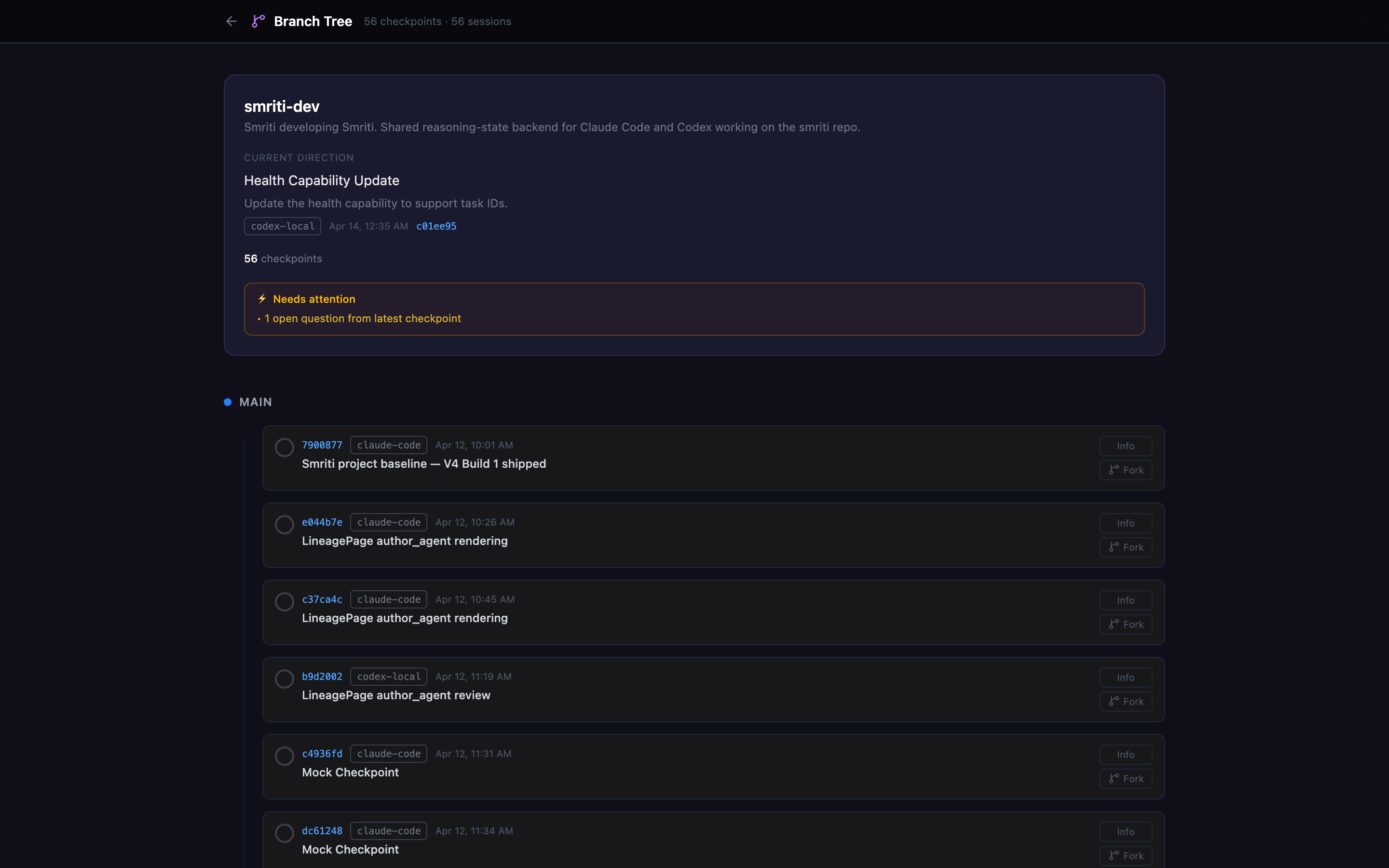Click timestamp Apr 12, 10:01 AM
Screen dimensions: 1389x868
coord(474,445)
